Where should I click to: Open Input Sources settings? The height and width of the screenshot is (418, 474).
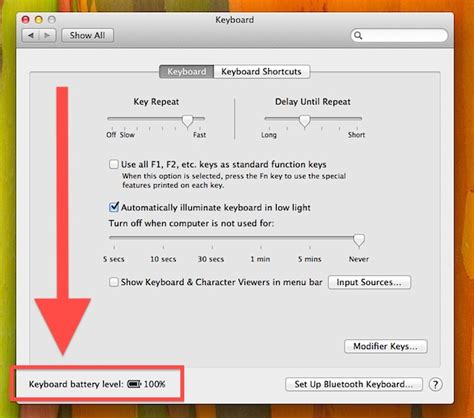tap(369, 282)
